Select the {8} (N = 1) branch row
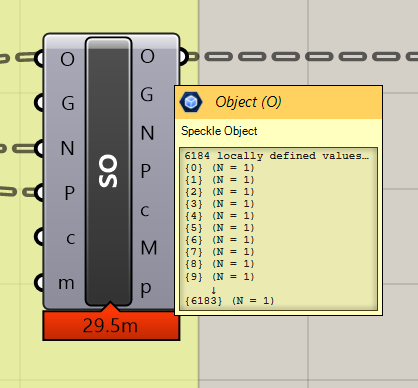Image resolution: width=418 pixels, height=388 pixels. (220, 264)
